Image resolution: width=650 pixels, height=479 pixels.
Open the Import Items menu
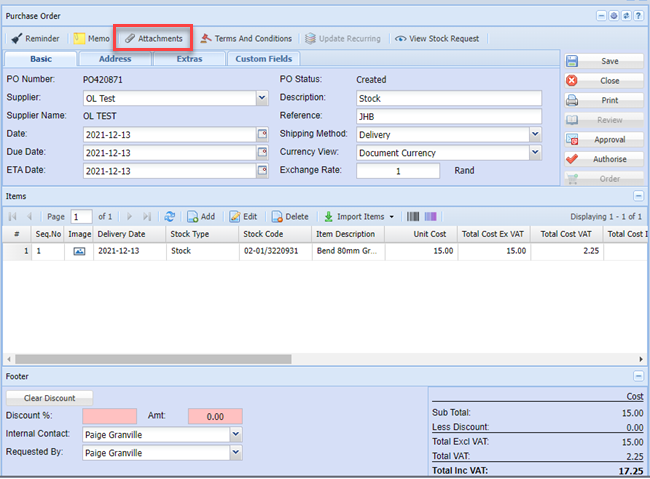tap(359, 216)
